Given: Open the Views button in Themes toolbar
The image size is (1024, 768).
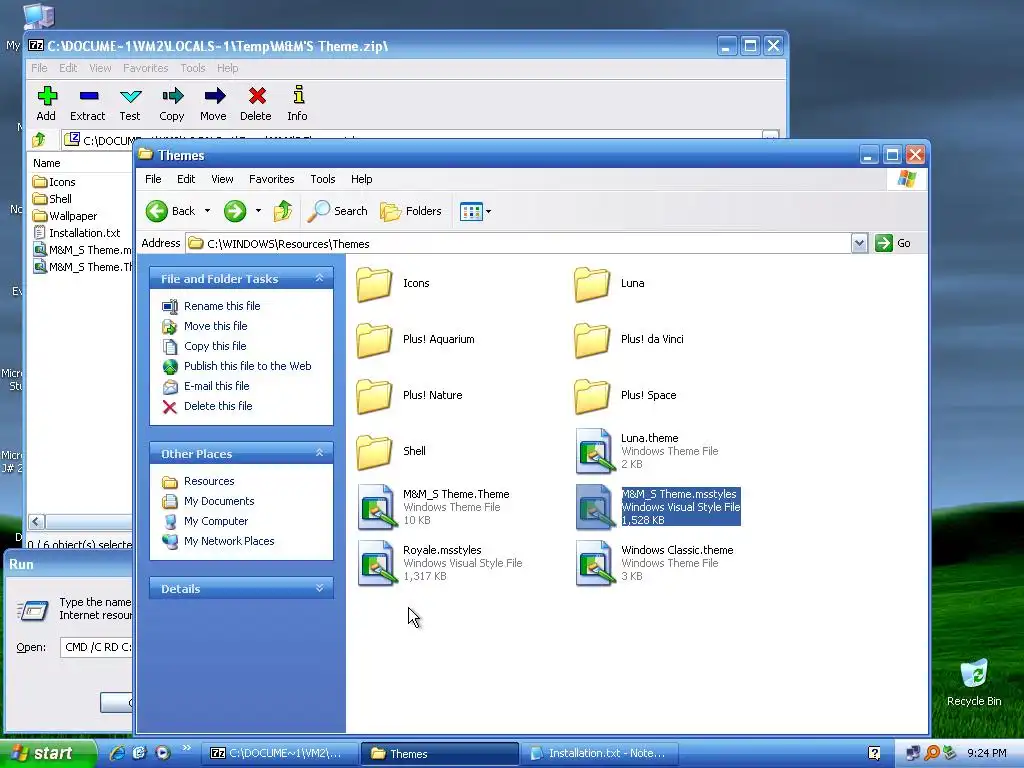Looking at the screenshot, I should [x=471, y=212].
